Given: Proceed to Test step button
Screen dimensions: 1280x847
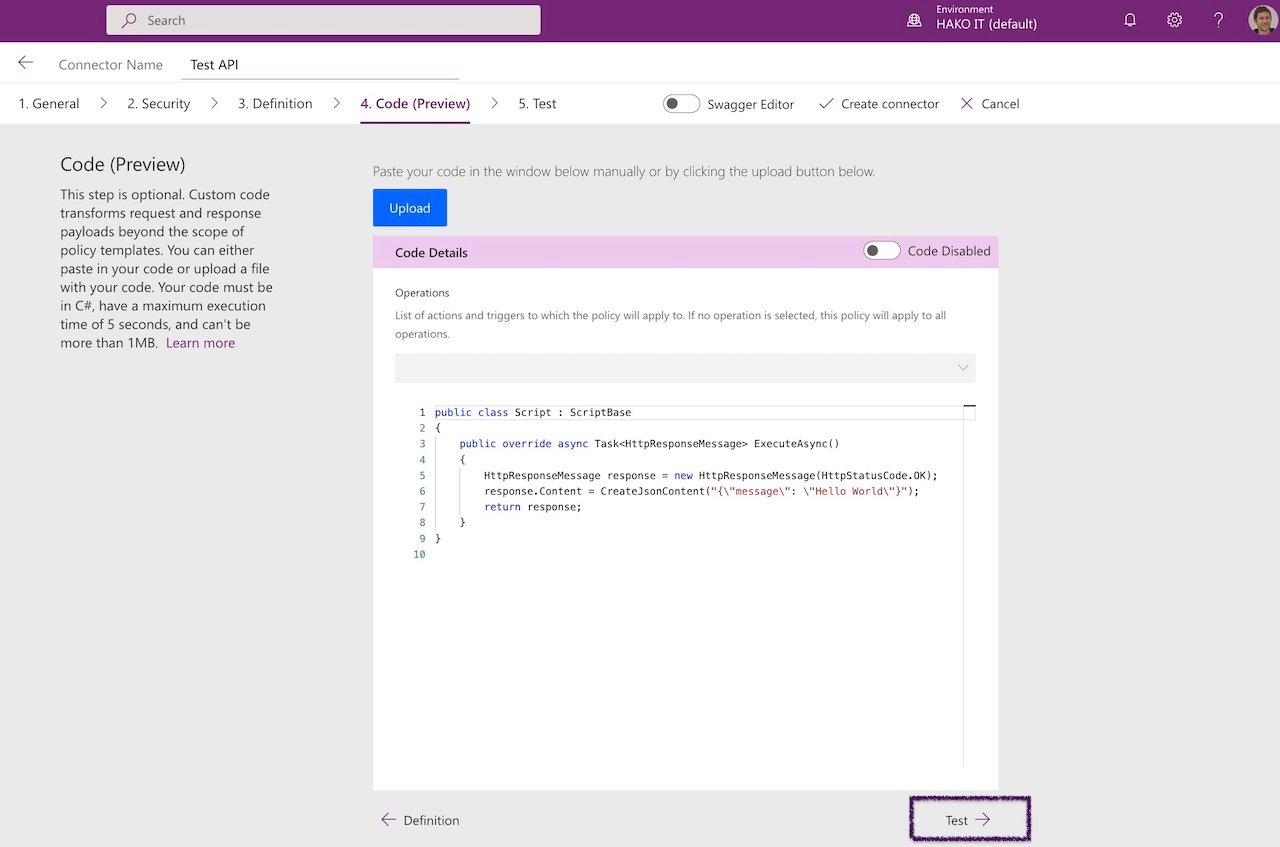Looking at the screenshot, I should (970, 820).
